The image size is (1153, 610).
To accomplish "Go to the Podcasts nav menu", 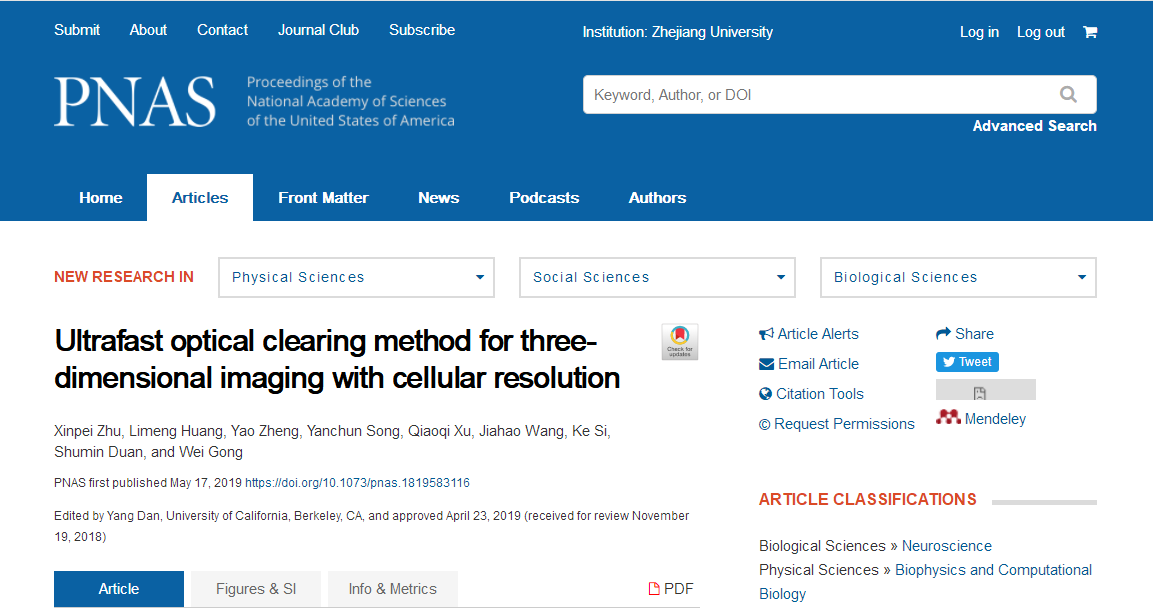I will pyautogui.click(x=544, y=198).
